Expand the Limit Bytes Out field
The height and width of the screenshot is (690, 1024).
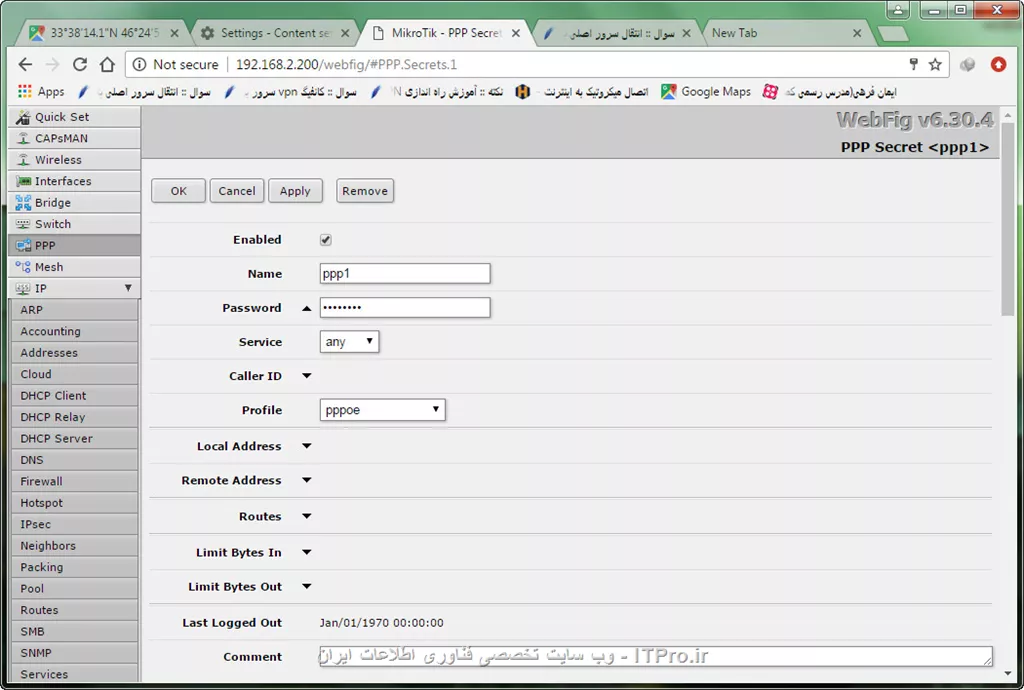click(x=306, y=586)
